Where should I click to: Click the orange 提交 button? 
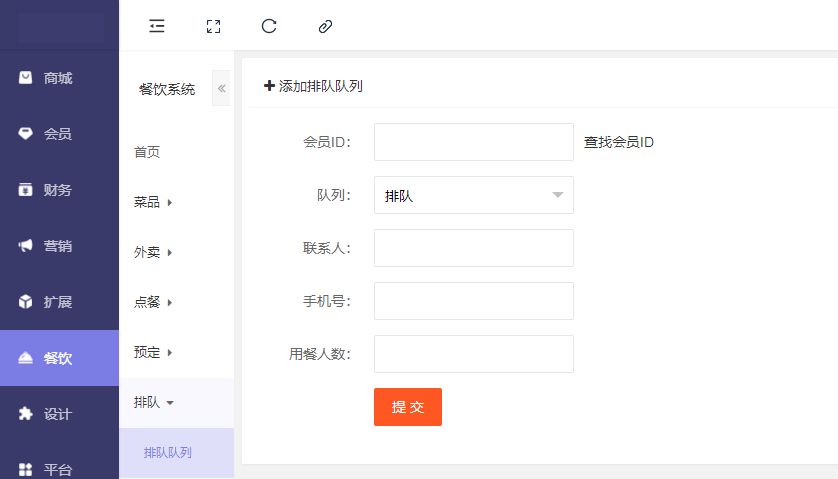(407, 407)
